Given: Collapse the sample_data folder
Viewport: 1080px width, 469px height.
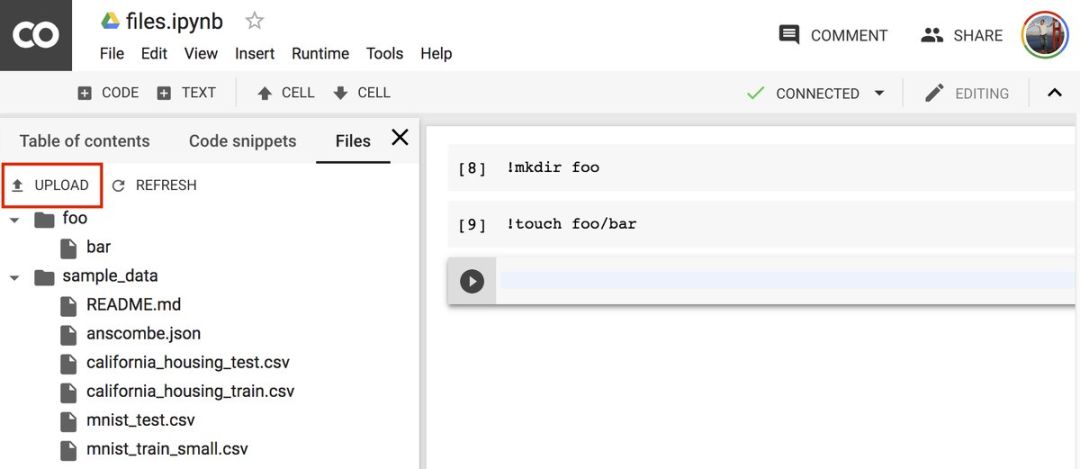Looking at the screenshot, I should coord(15,277).
